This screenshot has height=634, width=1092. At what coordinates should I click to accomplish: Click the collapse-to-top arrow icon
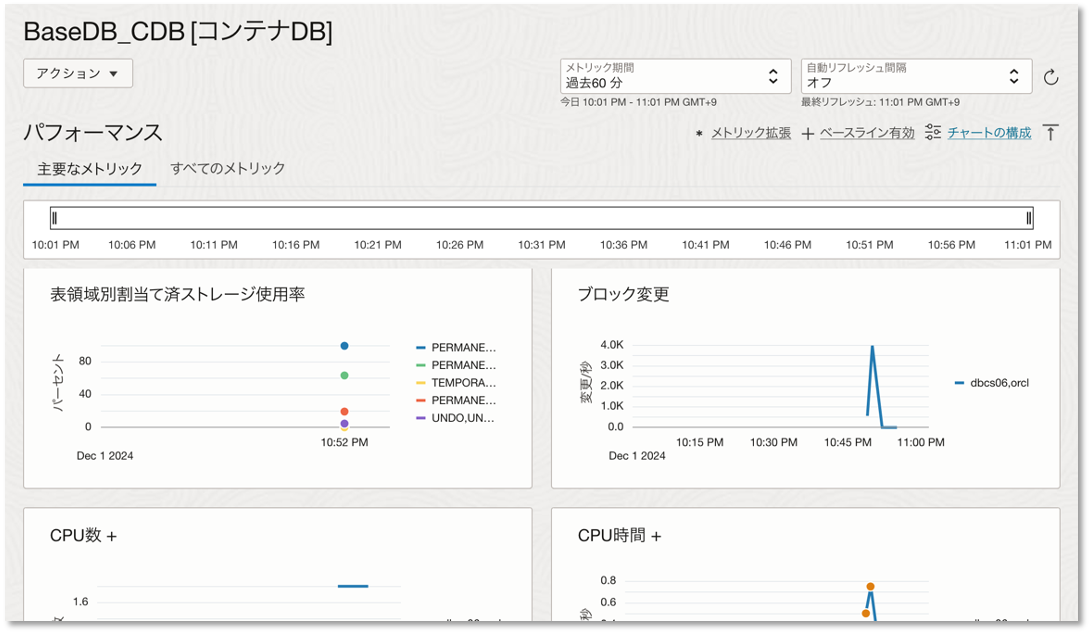[x=1050, y=132]
